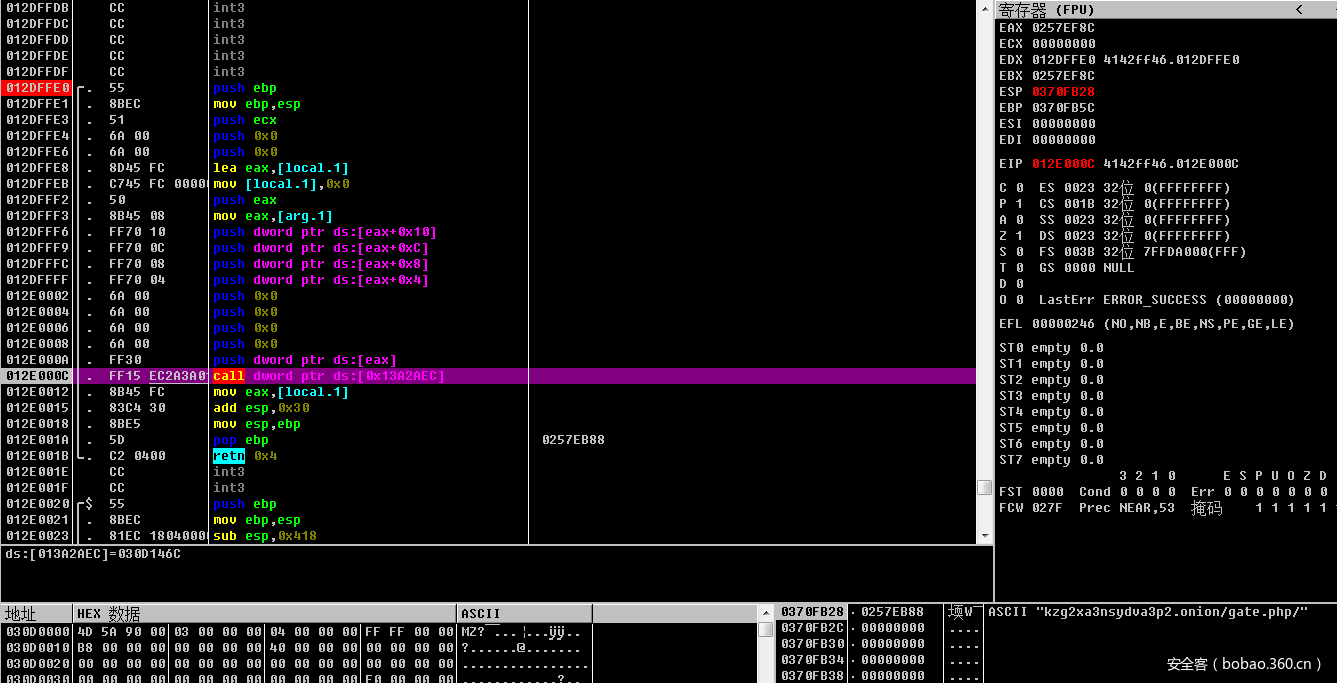Click the stack pane scrollbar up arrow
The height and width of the screenshot is (683, 1337).
(x=766, y=612)
